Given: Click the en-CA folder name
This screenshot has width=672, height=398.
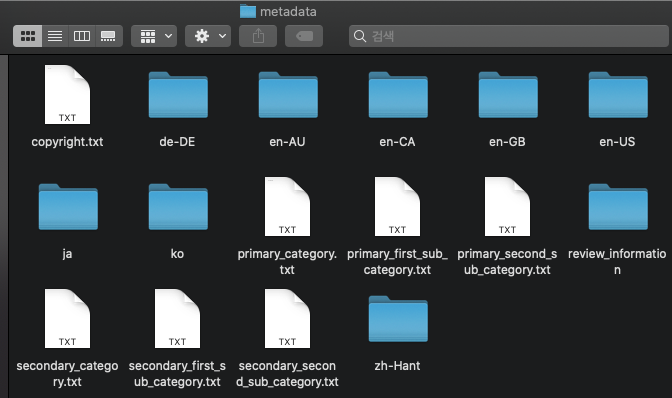Looking at the screenshot, I should [x=397, y=142].
